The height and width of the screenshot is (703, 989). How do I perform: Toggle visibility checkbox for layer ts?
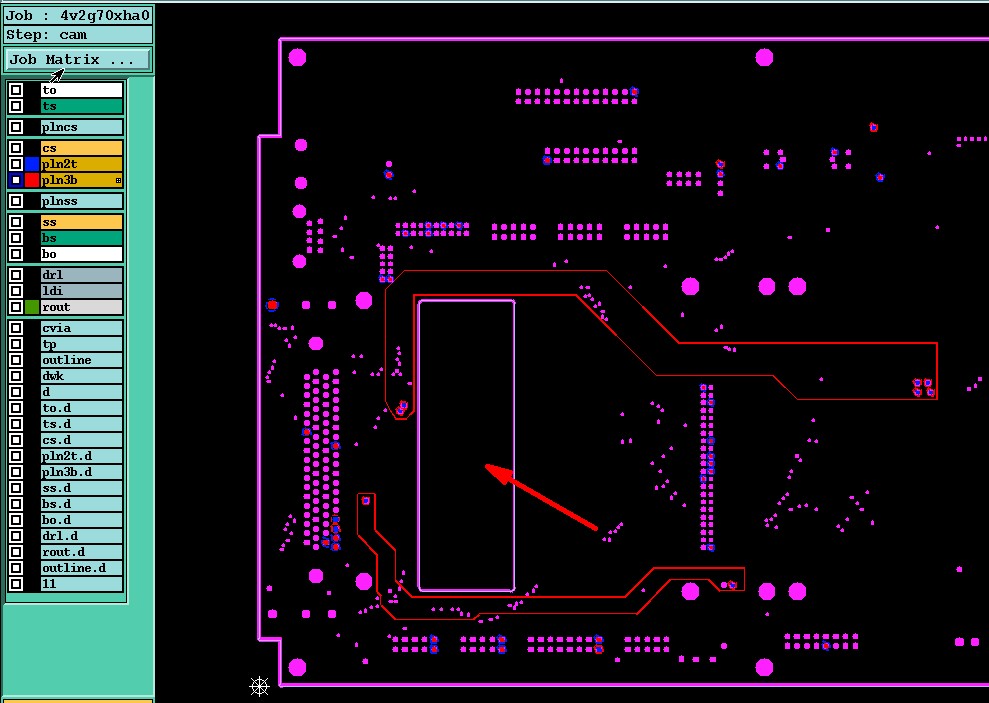[16, 106]
